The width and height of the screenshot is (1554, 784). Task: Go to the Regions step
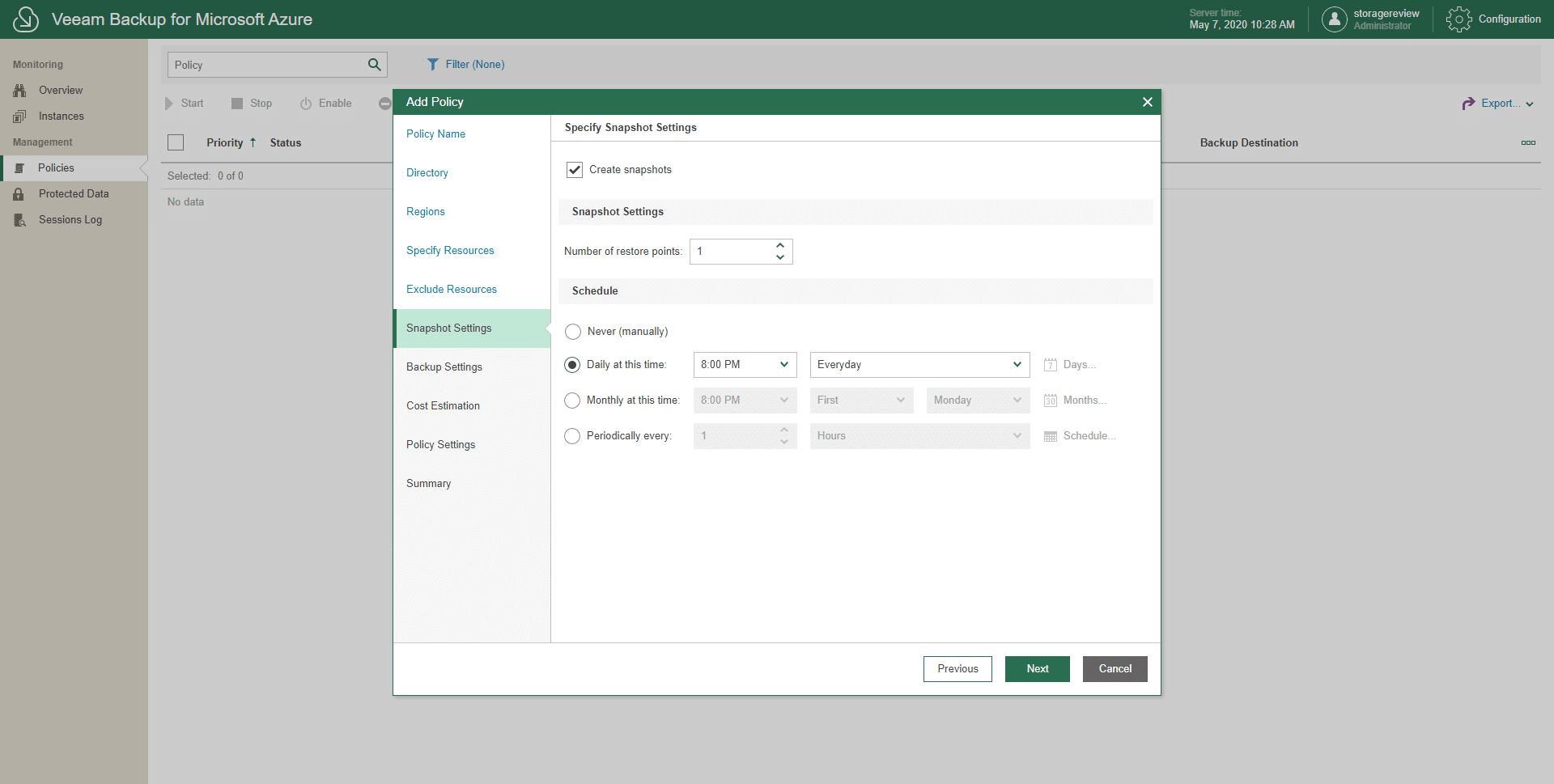[426, 212]
